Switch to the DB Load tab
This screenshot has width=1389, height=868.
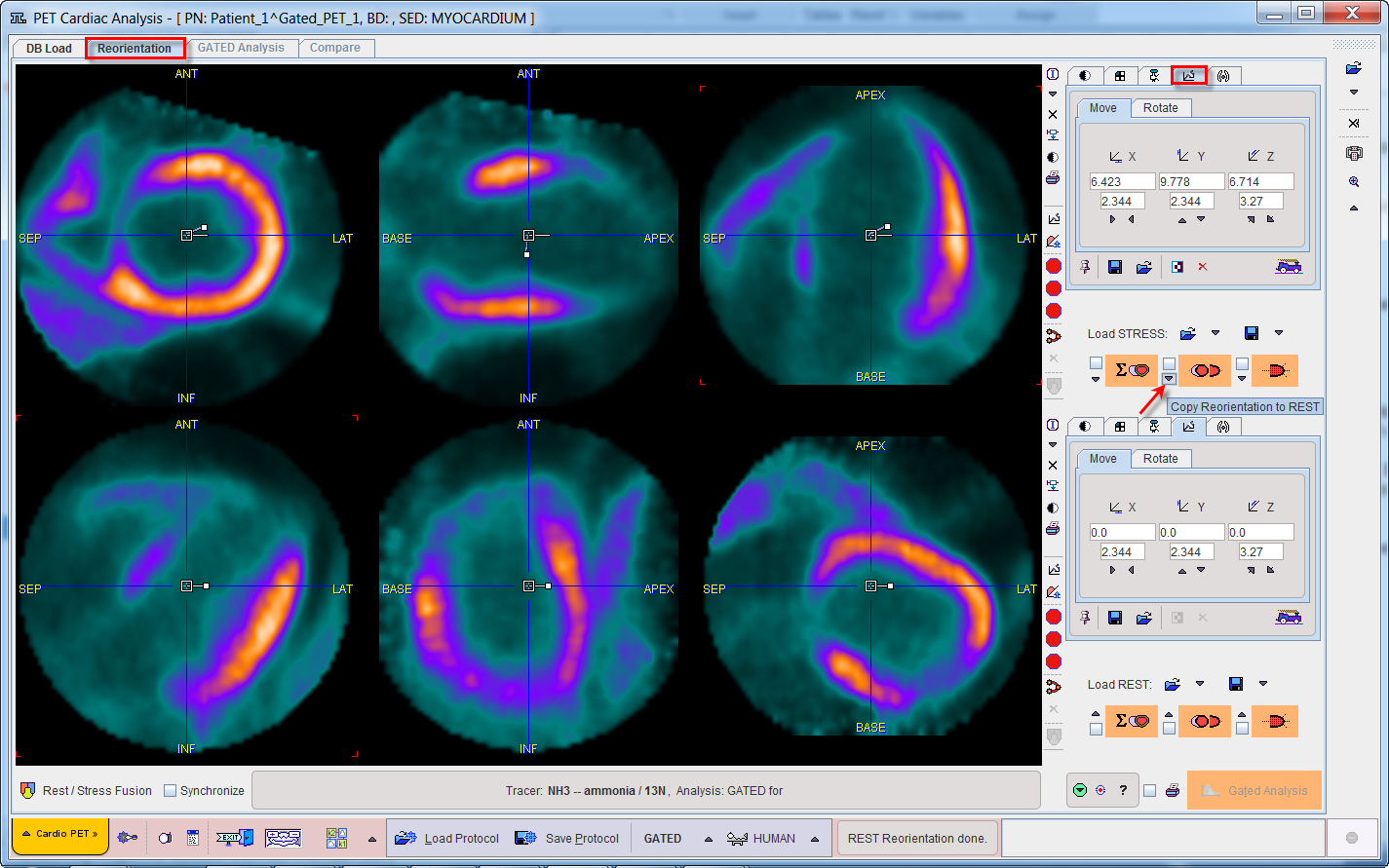(x=49, y=48)
